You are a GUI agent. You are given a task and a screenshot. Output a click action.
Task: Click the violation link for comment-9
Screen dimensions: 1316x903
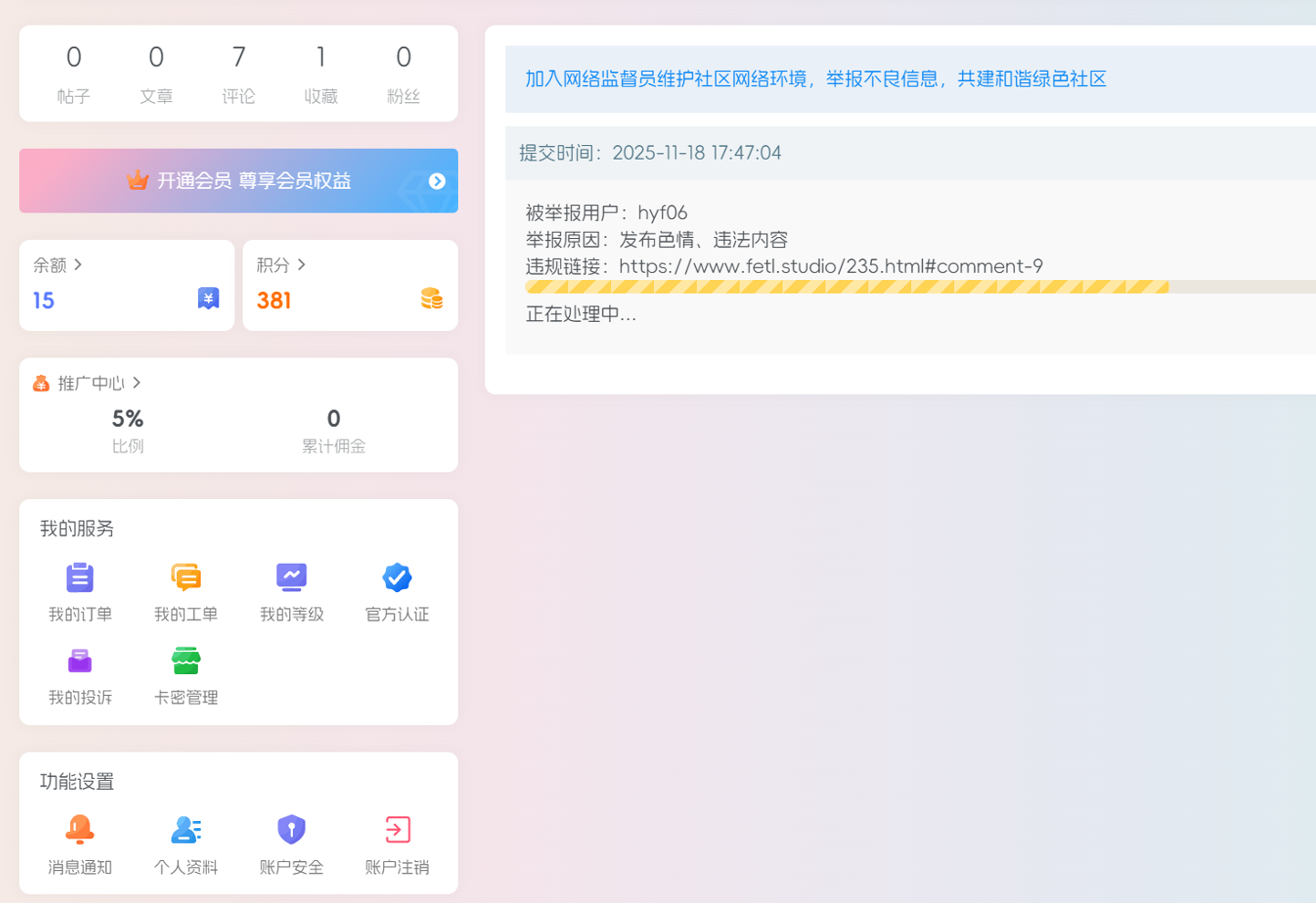tap(830, 266)
